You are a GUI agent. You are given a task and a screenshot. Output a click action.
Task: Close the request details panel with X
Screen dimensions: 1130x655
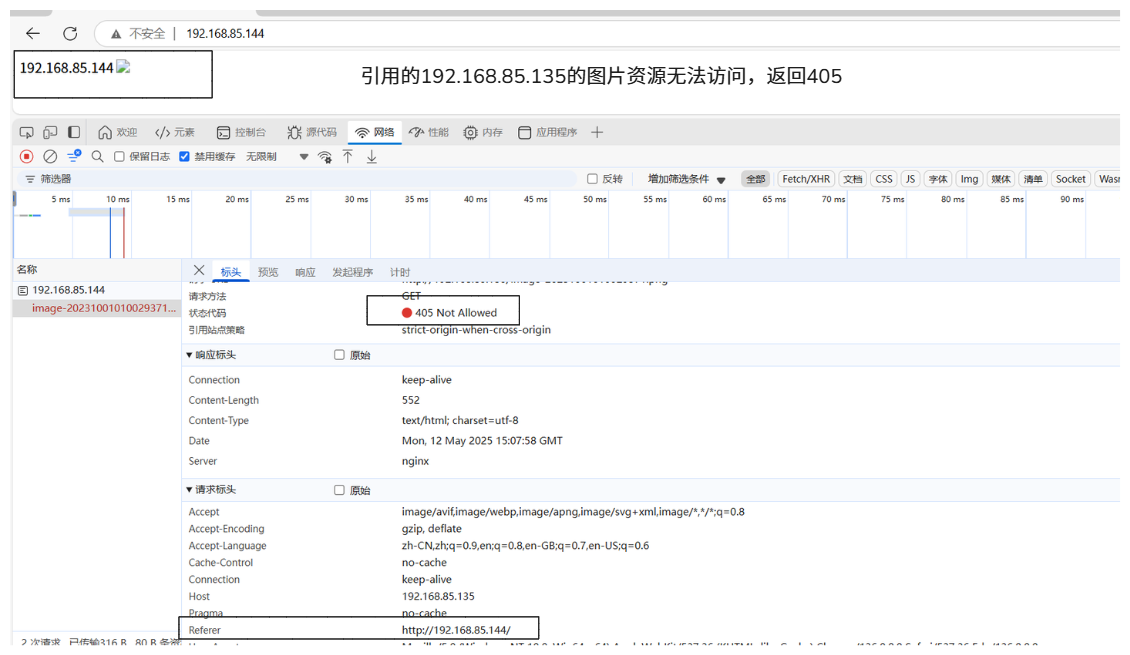[199, 270]
